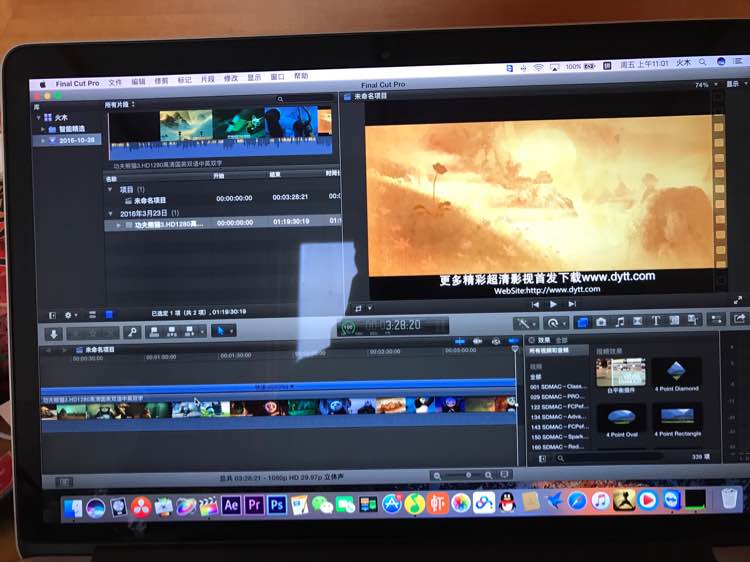Open WeChat from the Dock
750x562 pixels.
[323, 505]
